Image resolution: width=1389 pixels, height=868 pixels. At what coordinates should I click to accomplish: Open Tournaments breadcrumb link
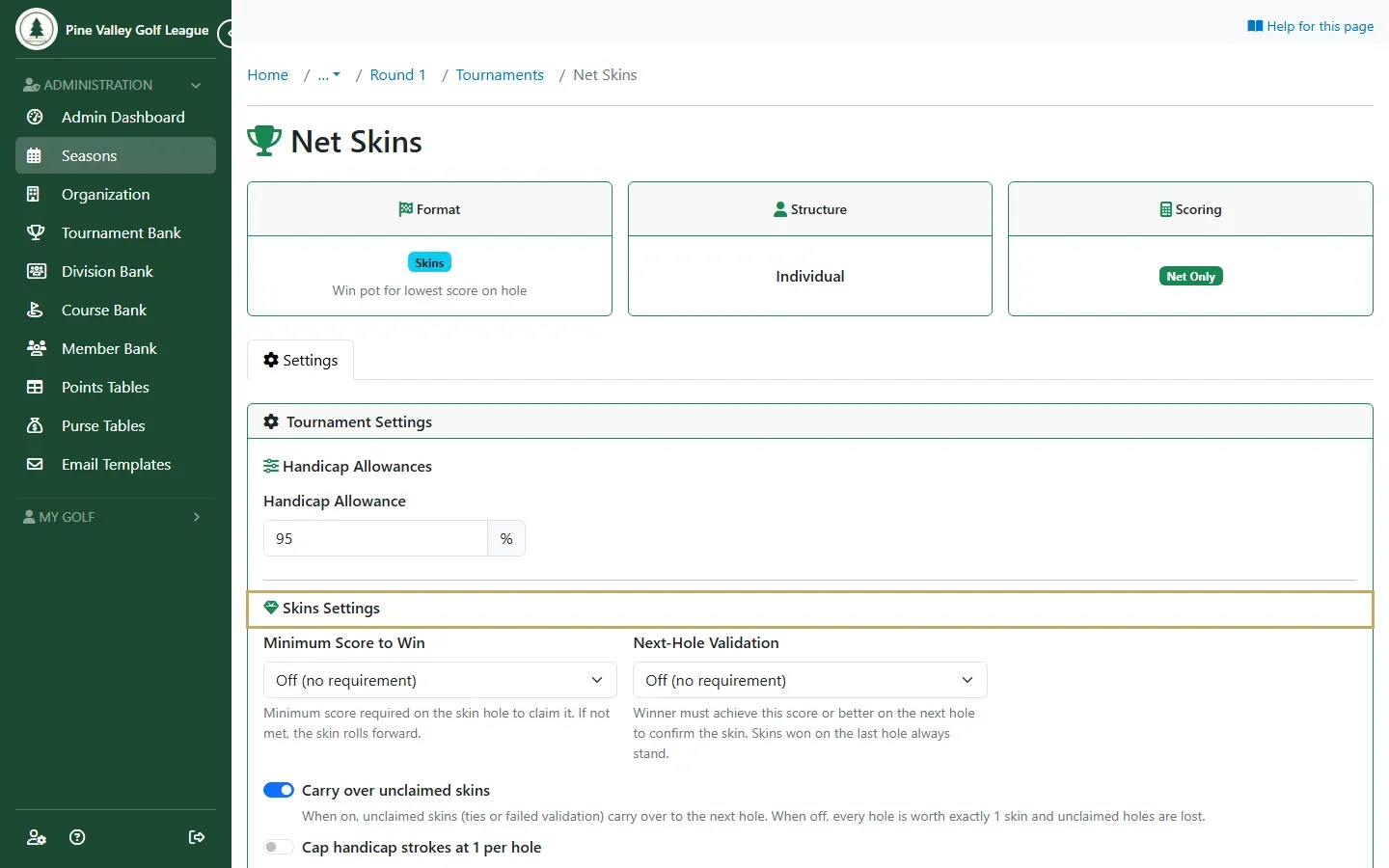(500, 75)
